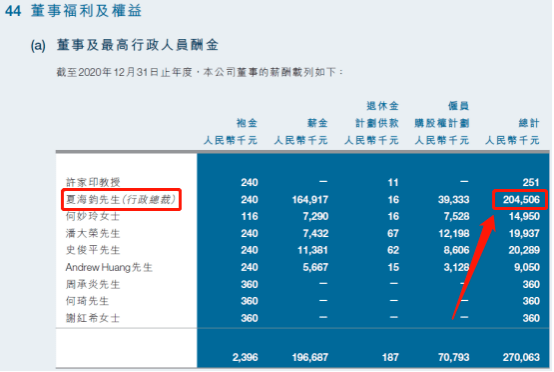This screenshot has width=554, height=372.
Task: Select the pension value 67
Action: [393, 233]
